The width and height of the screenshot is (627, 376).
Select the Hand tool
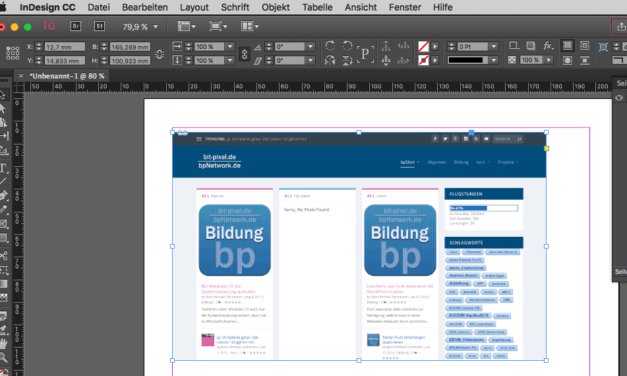tap(4, 343)
